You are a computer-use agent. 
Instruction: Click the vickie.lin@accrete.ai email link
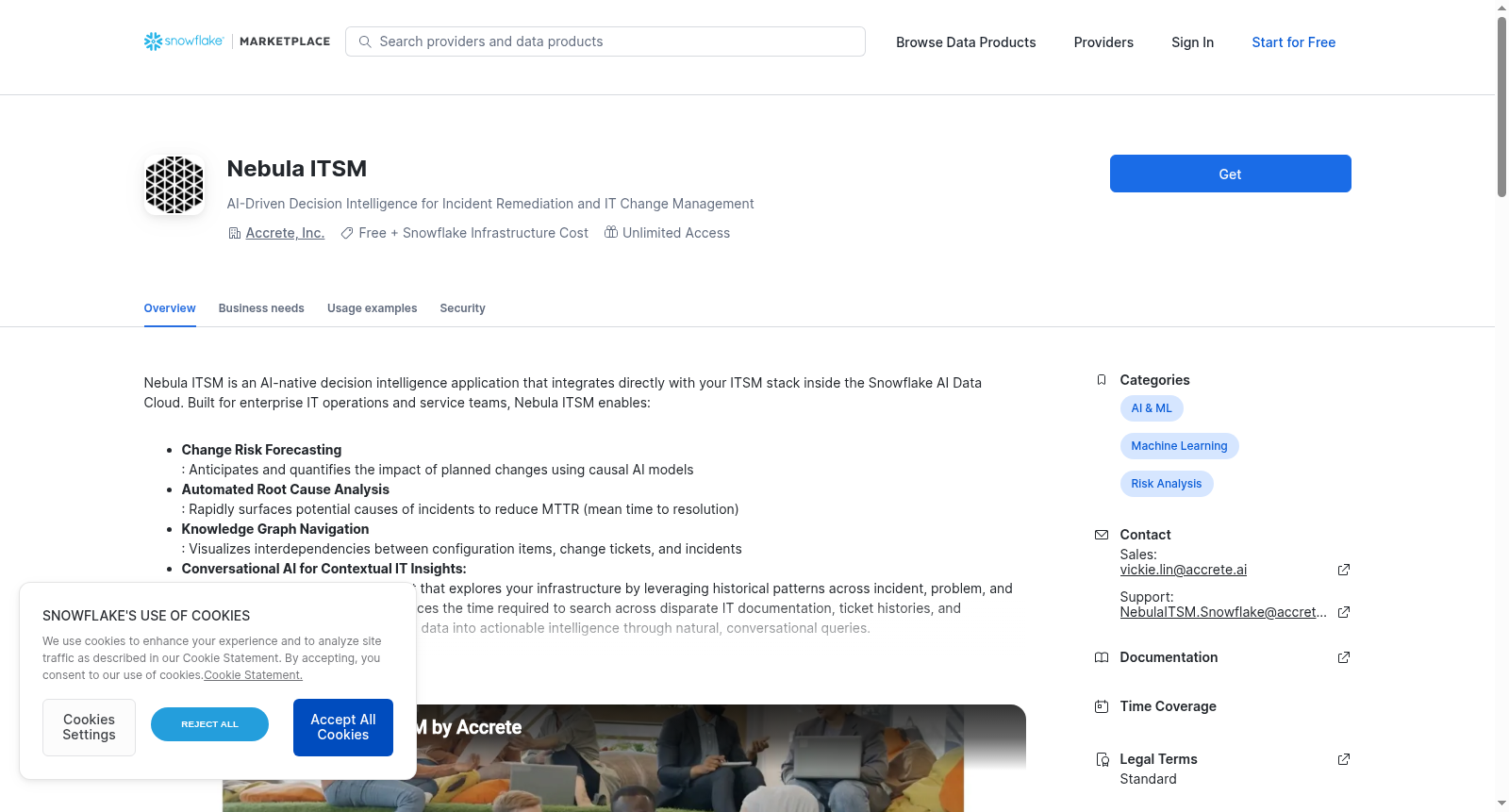(1183, 570)
